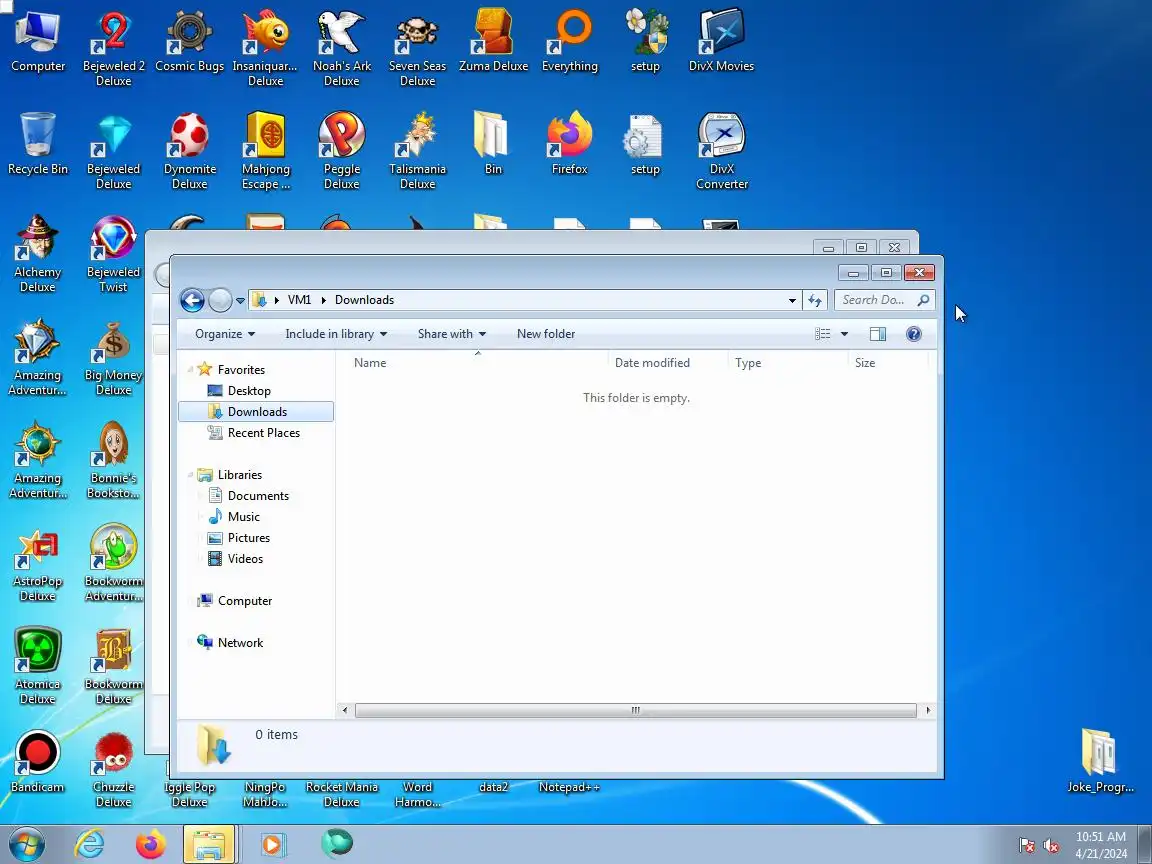Select the Music library
Image resolution: width=1152 pixels, height=864 pixels.
click(243, 516)
